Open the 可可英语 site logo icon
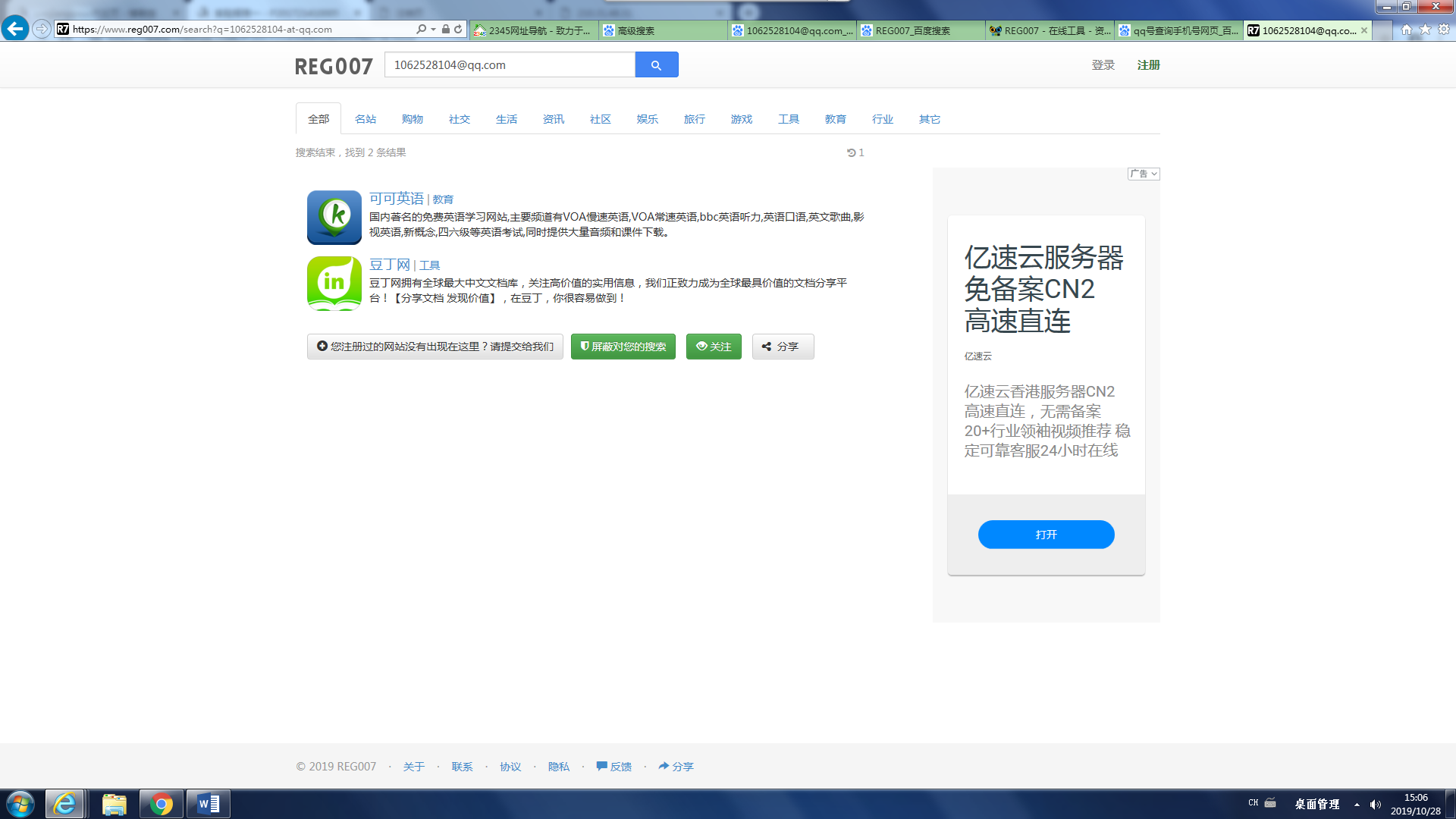Screen dimensions: 1456x819 click(x=334, y=218)
